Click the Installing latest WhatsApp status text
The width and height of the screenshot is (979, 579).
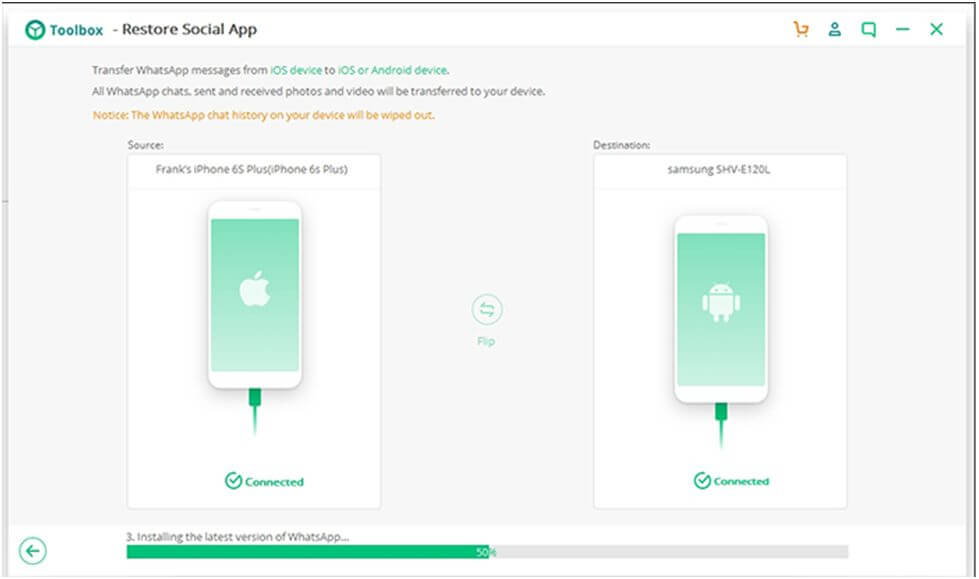tap(237, 537)
